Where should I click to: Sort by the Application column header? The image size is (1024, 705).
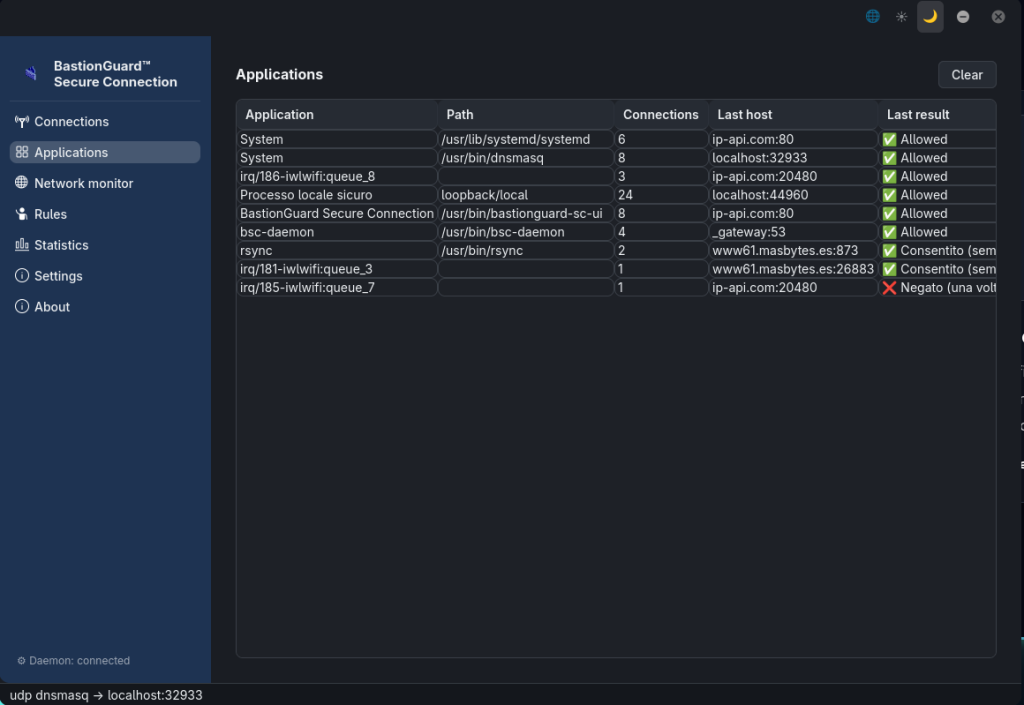pyautogui.click(x=337, y=114)
